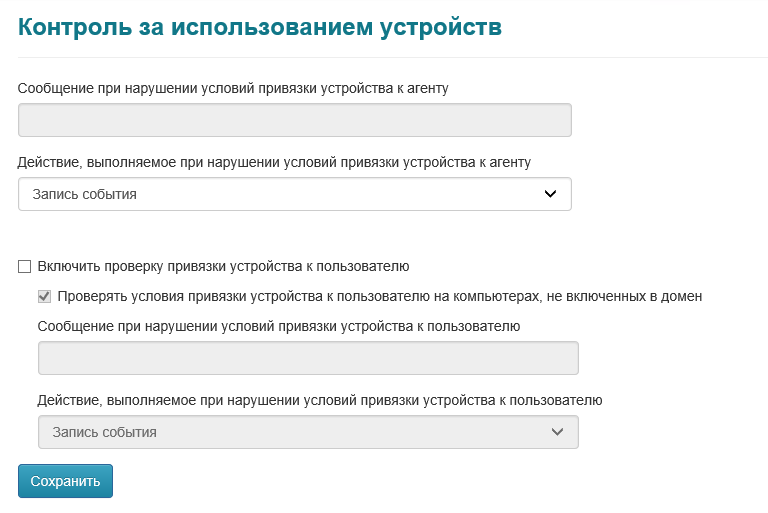Select "Запись события" value in the user action dropdown
Viewport: 768px width, 513px height.
105,432
